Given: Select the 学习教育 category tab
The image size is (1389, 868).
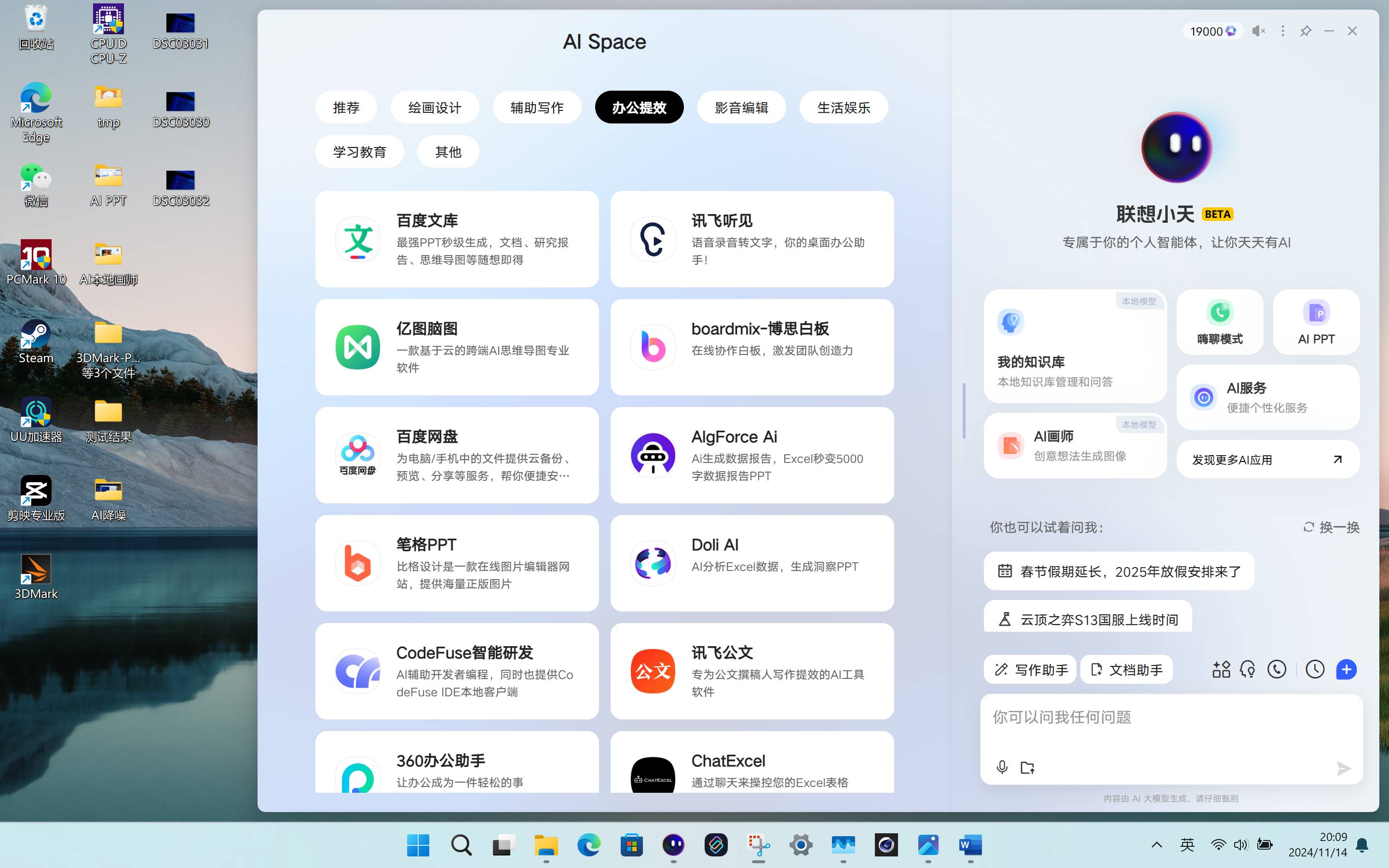Looking at the screenshot, I should coord(359,151).
